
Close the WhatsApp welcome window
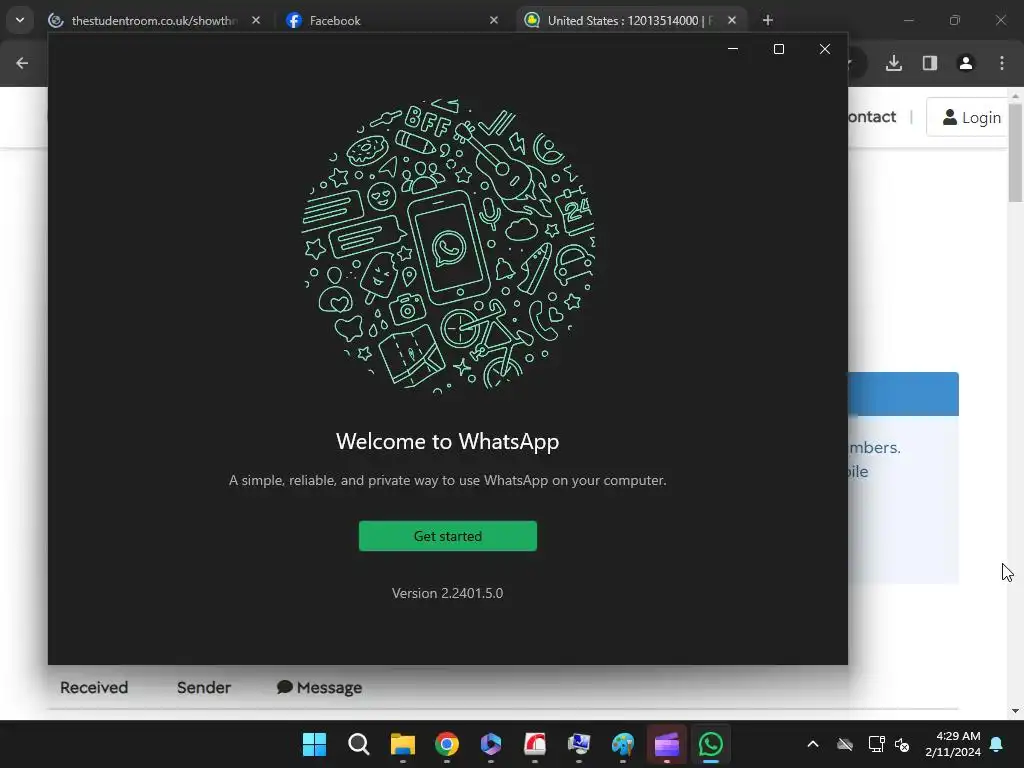point(825,49)
